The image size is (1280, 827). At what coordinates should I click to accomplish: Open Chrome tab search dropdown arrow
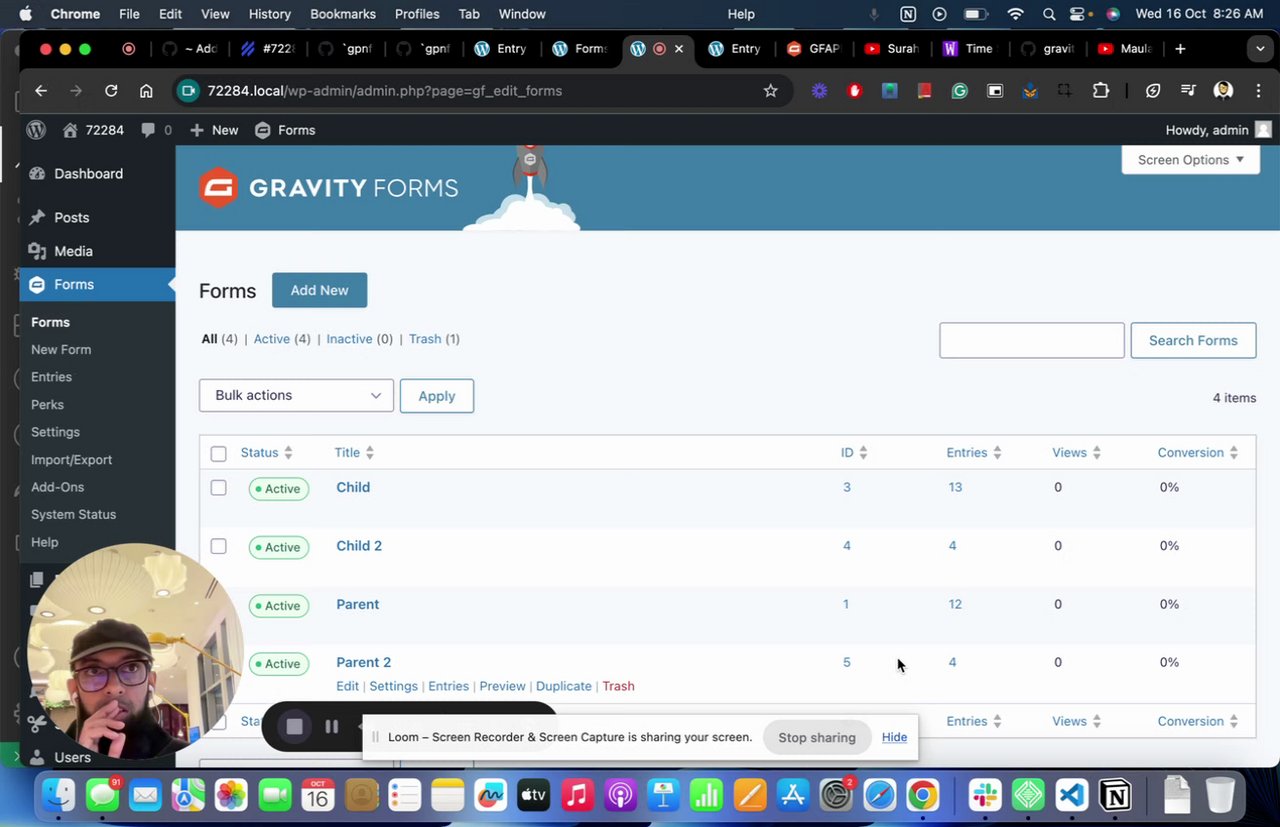[x=1259, y=49]
